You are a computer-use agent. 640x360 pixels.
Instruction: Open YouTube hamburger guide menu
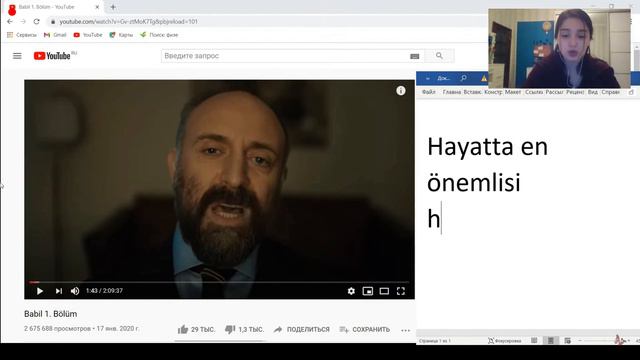[x=17, y=56]
